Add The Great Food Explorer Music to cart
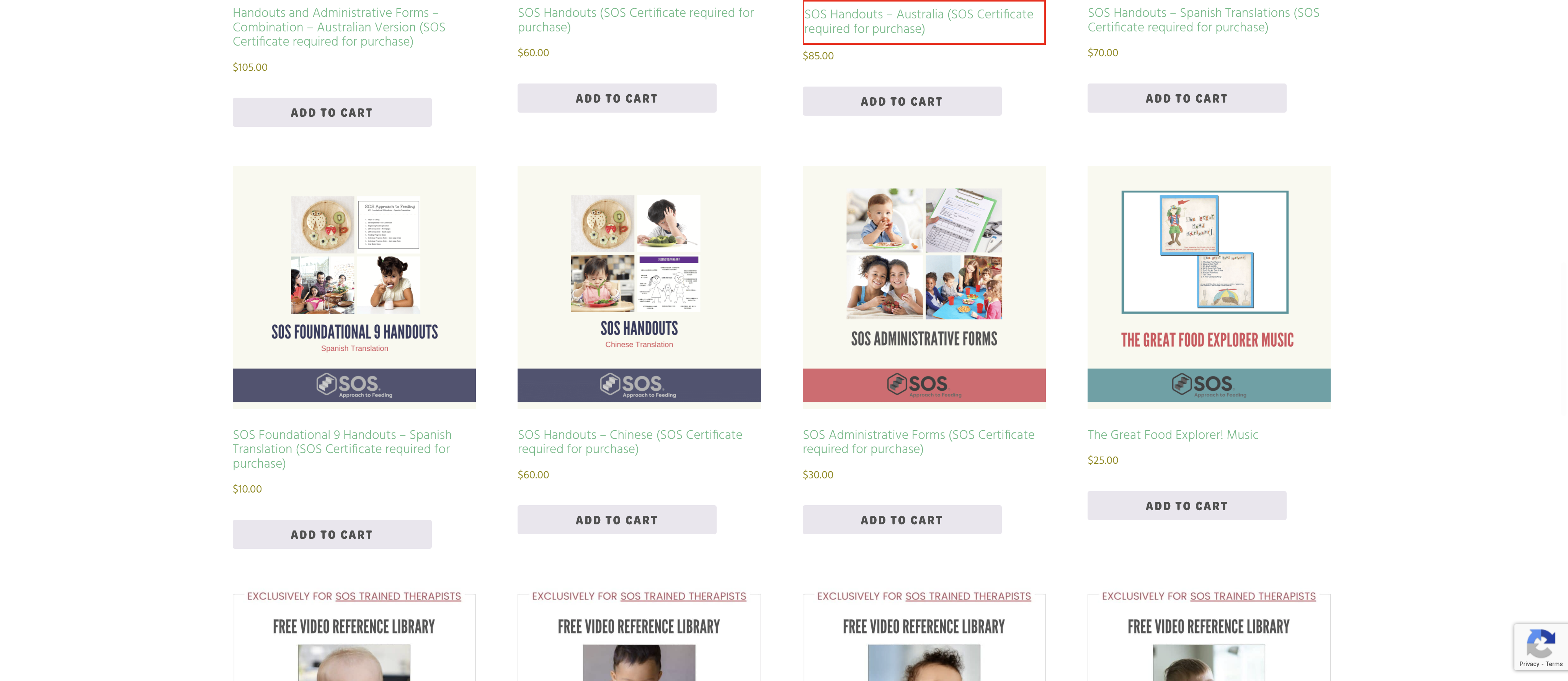1568x681 pixels. coord(1186,506)
